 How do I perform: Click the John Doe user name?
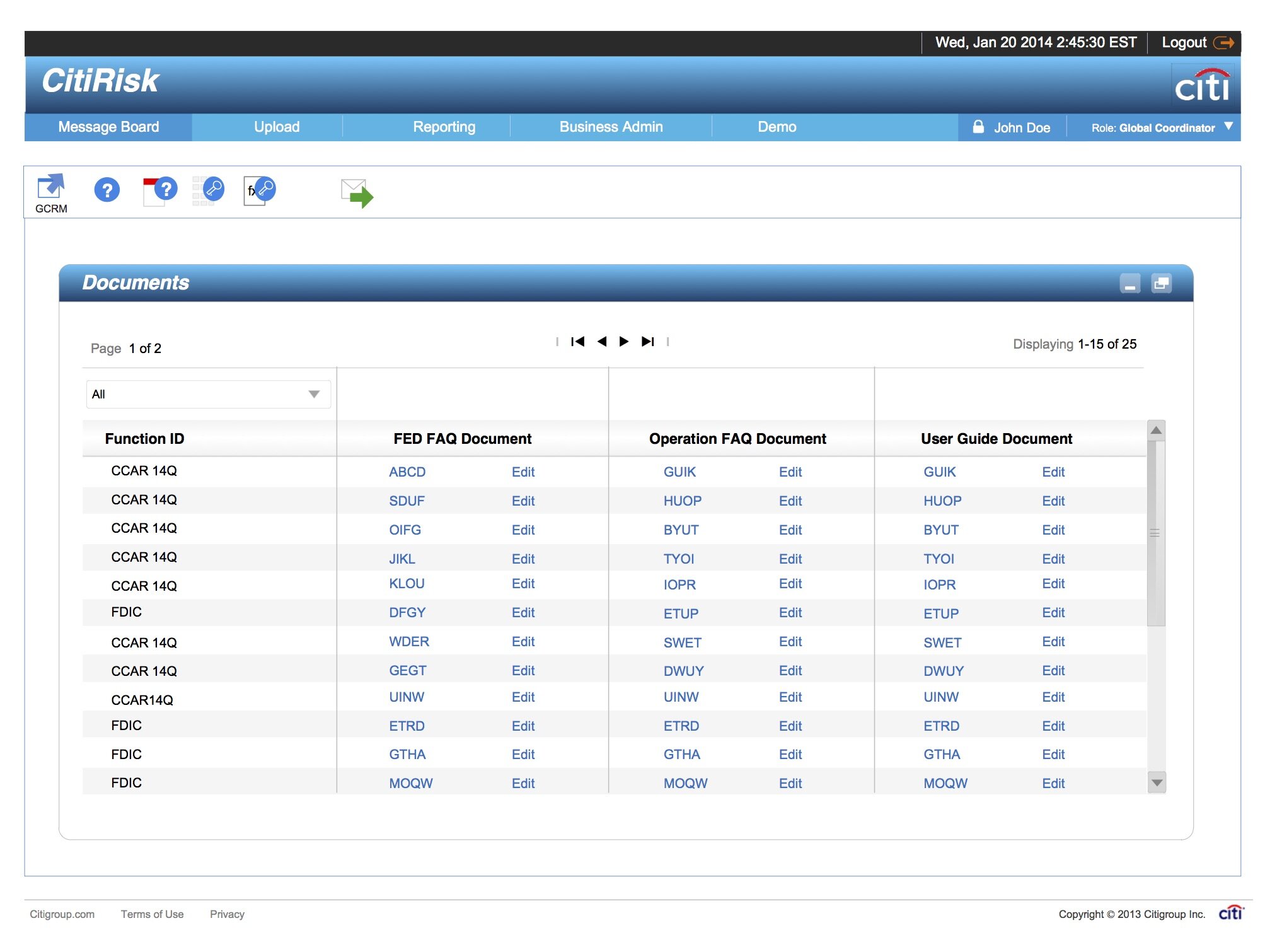pyautogui.click(x=1022, y=127)
